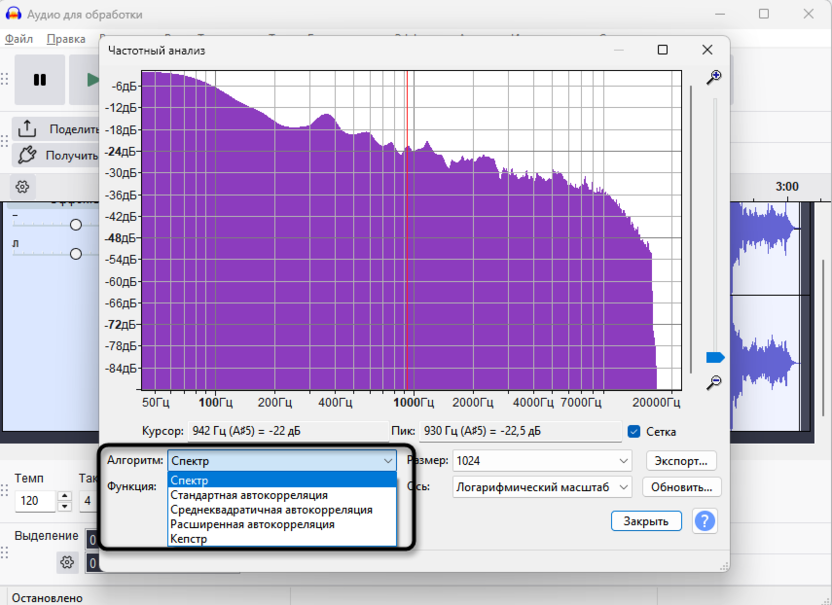
Task: Pause playback with the Pause icon
Action: pyautogui.click(x=40, y=80)
